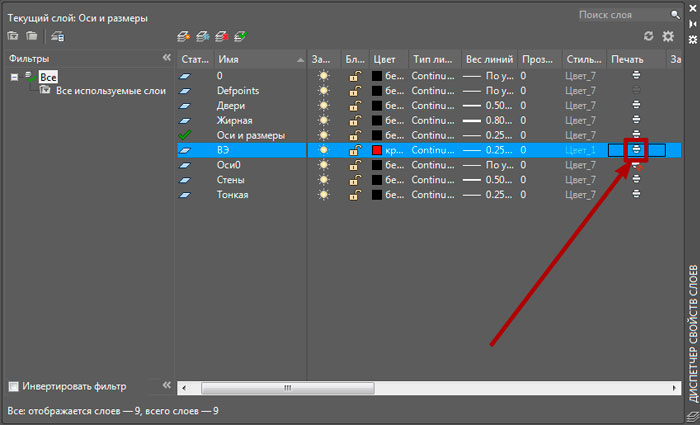
Task: Open the New Group Filter icon
Action: (x=32, y=36)
